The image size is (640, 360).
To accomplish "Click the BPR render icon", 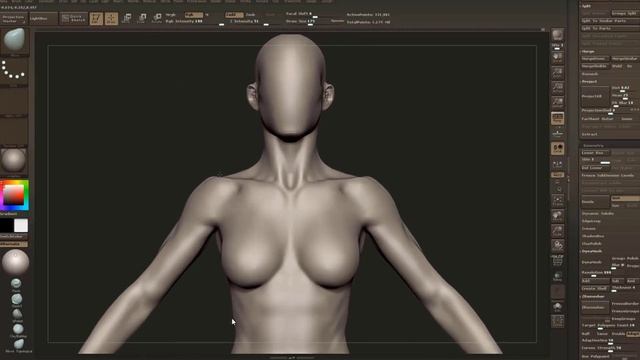I will [x=558, y=35].
